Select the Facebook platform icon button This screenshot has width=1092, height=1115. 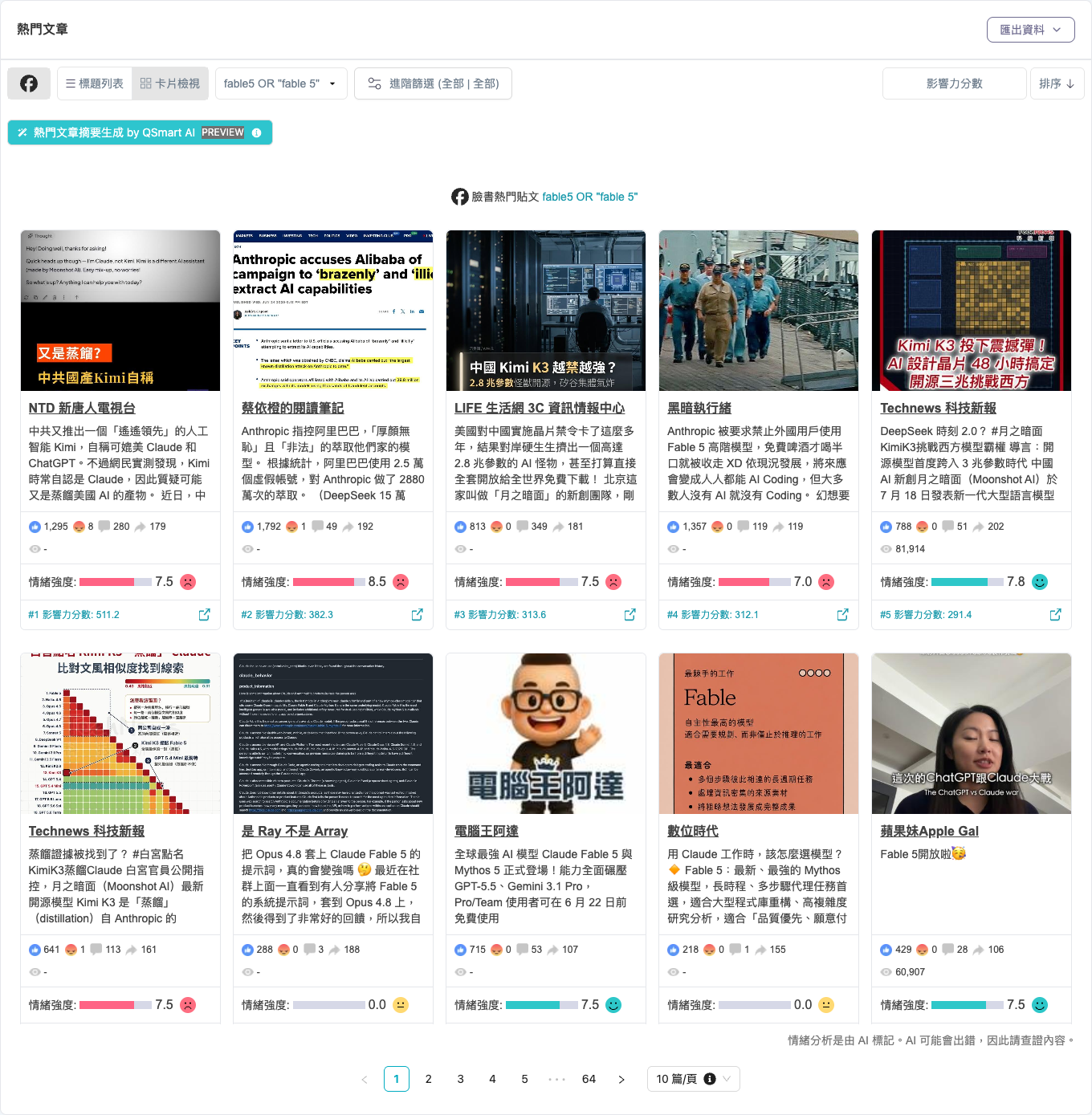click(x=29, y=83)
